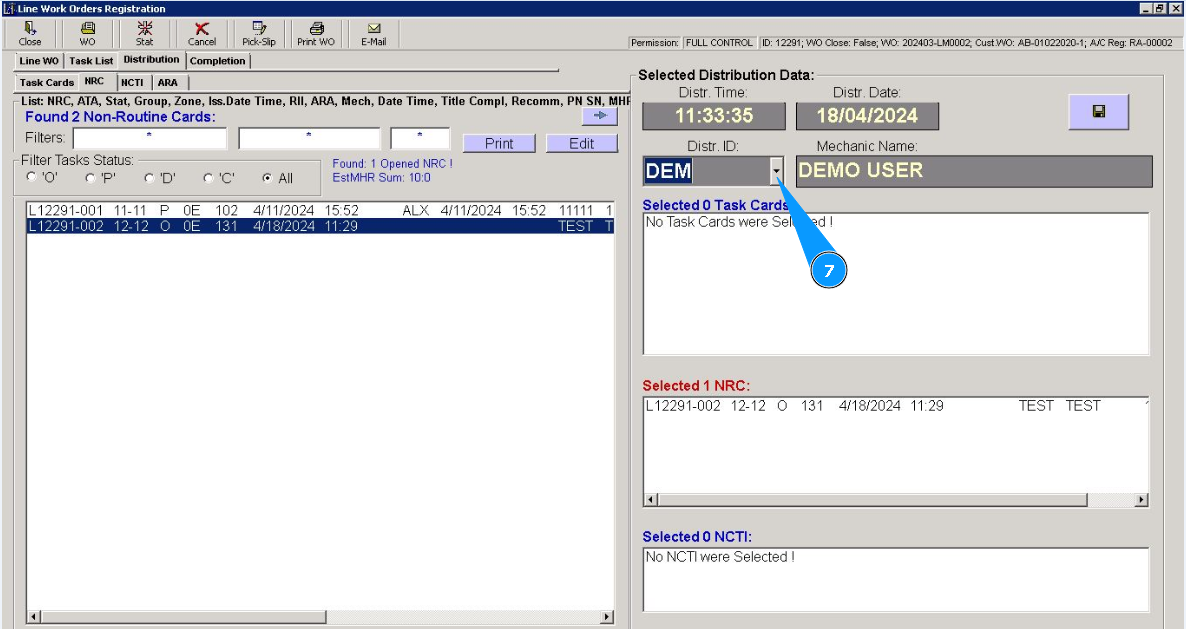Screen dimensions: 1186x629
Task: Click the third short Filters field
Action: point(420,138)
